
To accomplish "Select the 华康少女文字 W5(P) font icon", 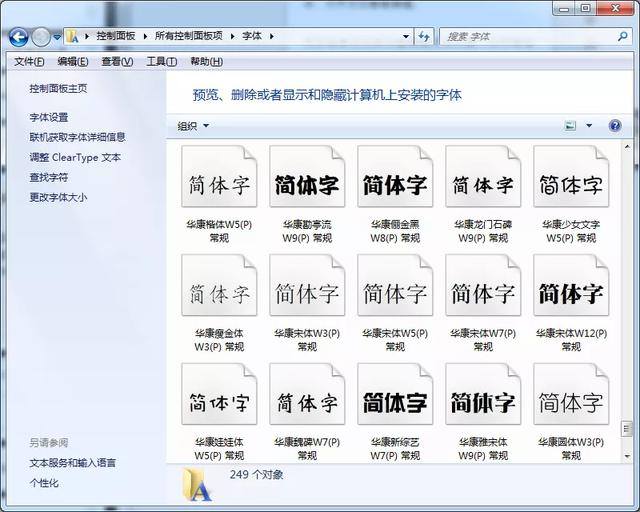I will tap(571, 176).
